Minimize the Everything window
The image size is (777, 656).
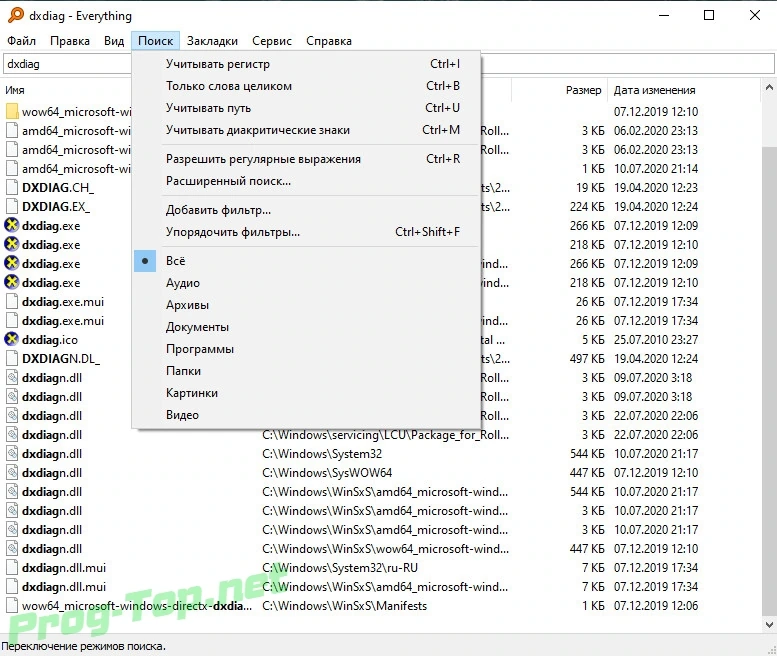pyautogui.click(x=664, y=15)
